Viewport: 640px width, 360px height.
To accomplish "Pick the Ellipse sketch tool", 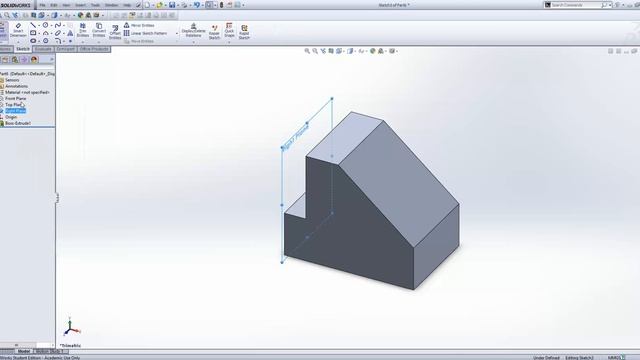I will point(33,41).
